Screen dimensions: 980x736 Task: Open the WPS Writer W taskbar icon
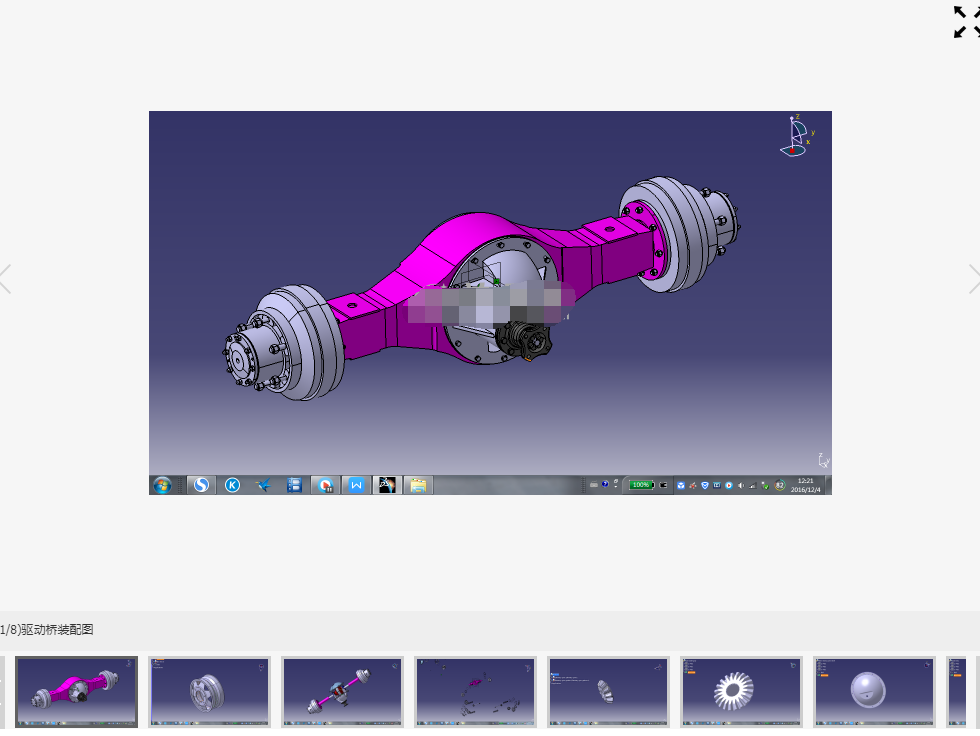click(x=356, y=485)
